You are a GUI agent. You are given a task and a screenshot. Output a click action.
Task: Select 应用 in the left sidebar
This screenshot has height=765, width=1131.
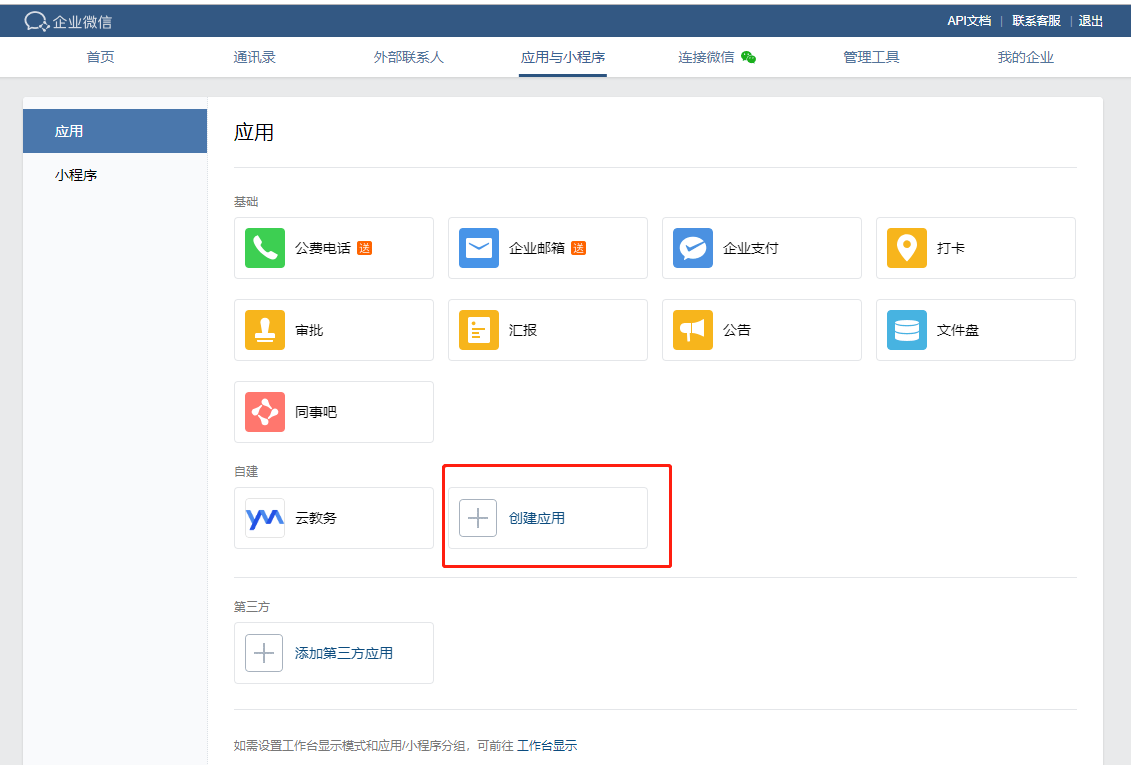(115, 131)
